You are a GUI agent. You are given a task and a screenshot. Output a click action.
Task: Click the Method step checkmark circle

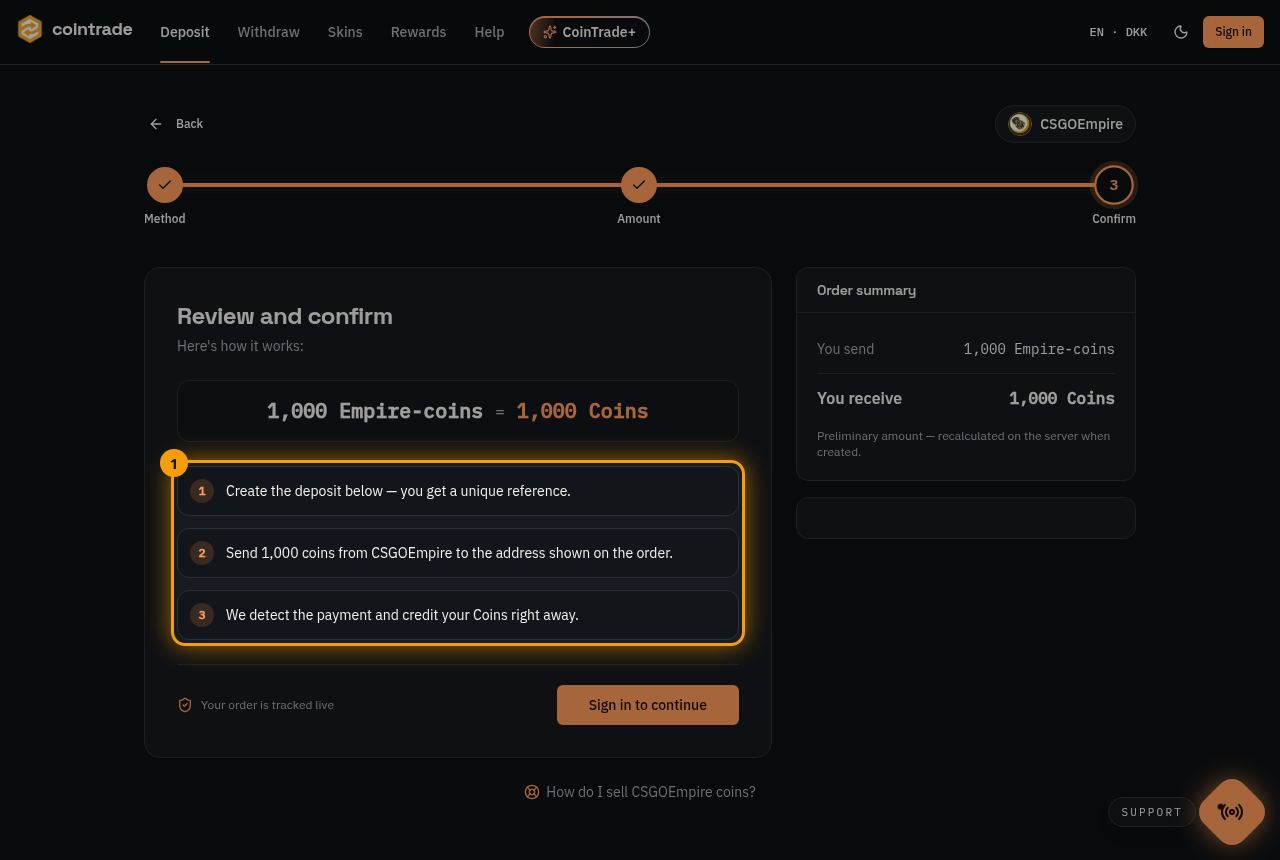click(165, 185)
